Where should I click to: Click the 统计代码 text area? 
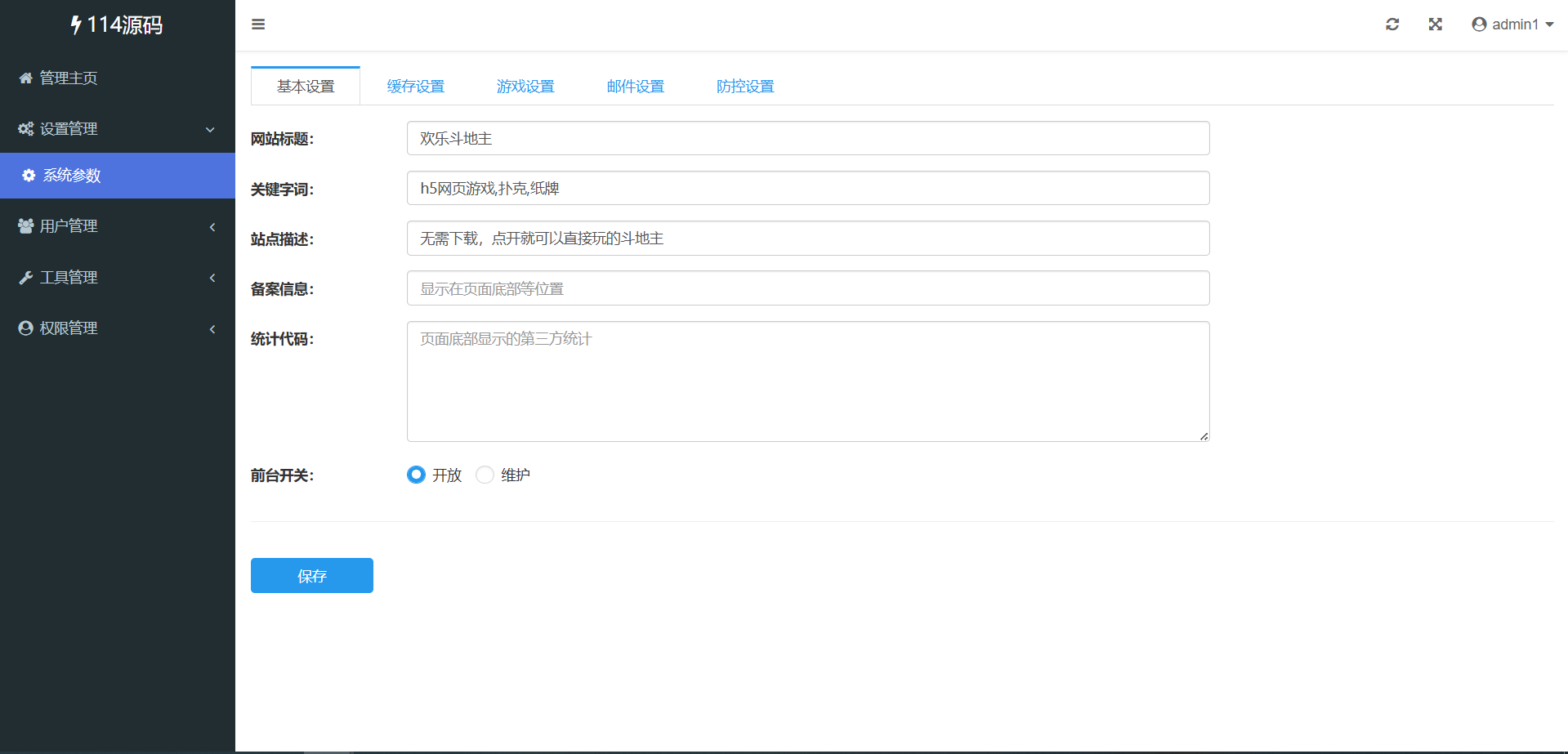(x=807, y=381)
